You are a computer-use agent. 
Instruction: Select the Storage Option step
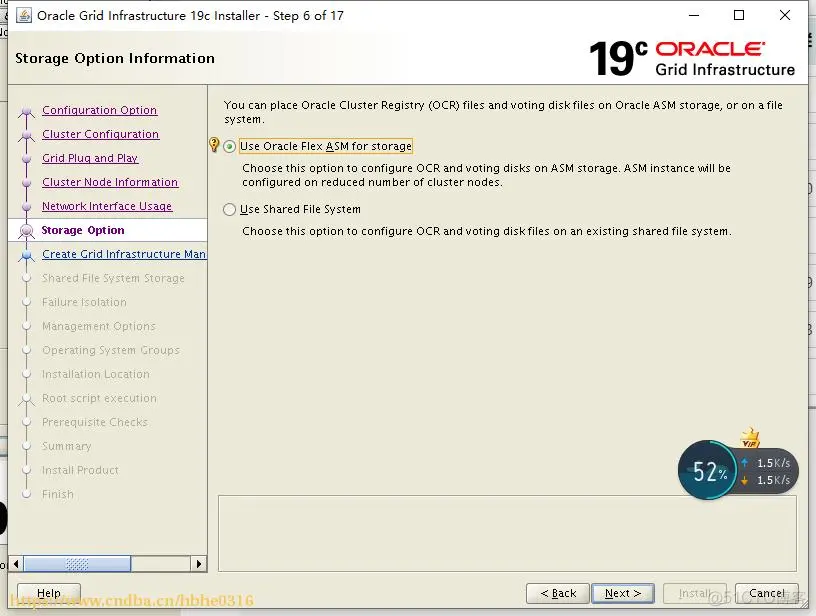83,230
